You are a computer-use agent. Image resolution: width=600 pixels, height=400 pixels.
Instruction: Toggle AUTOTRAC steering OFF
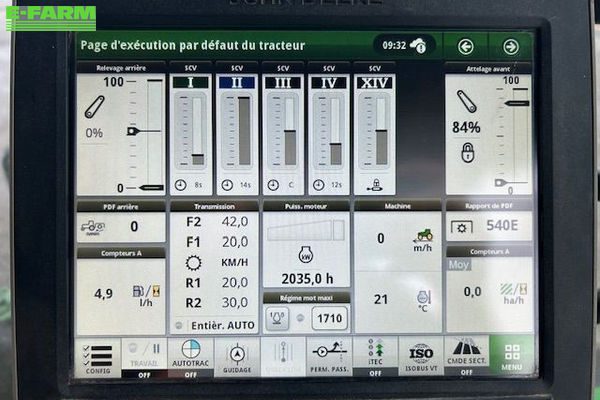coord(191,359)
